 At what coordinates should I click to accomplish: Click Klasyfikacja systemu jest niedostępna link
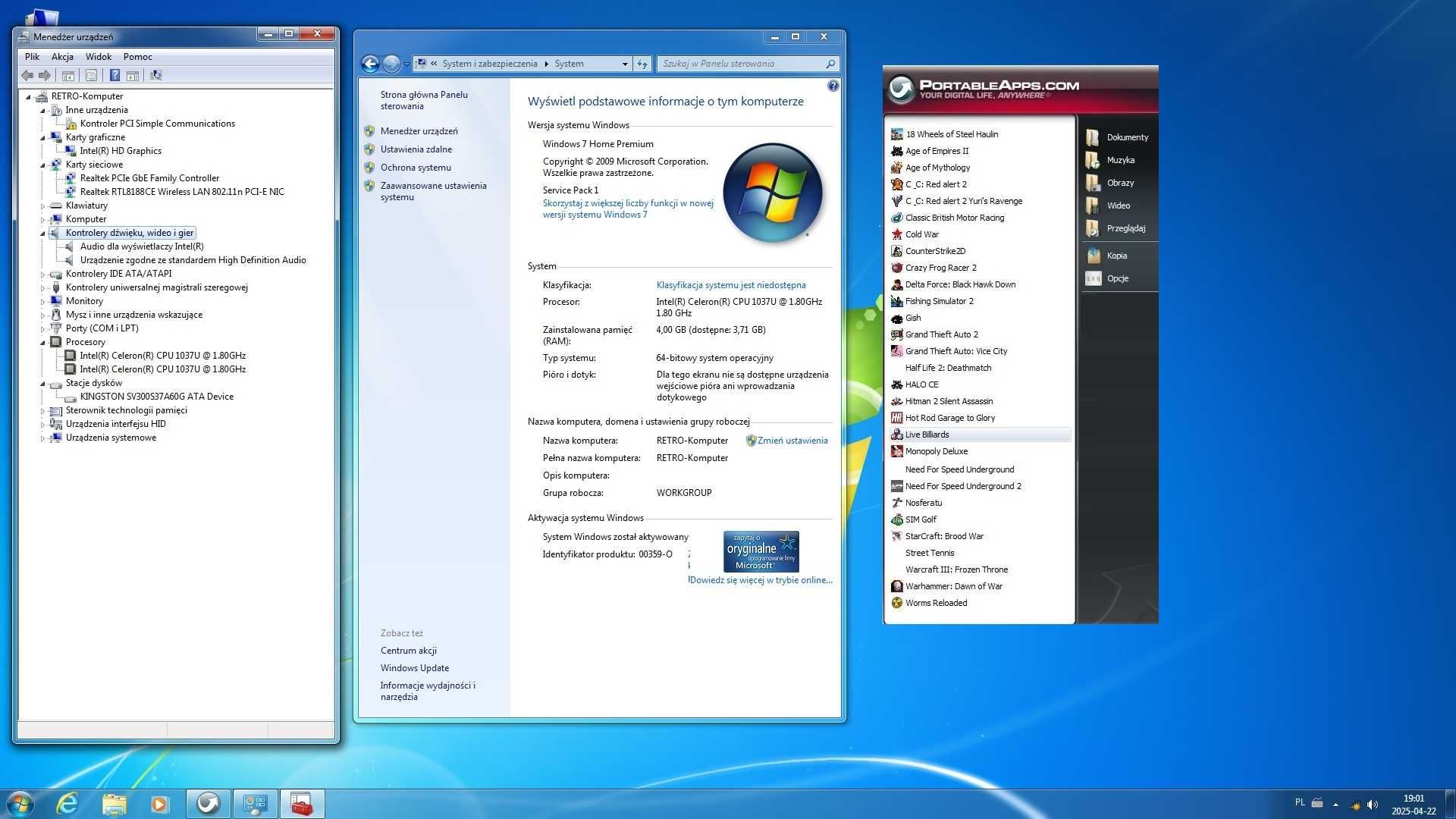pyautogui.click(x=731, y=285)
